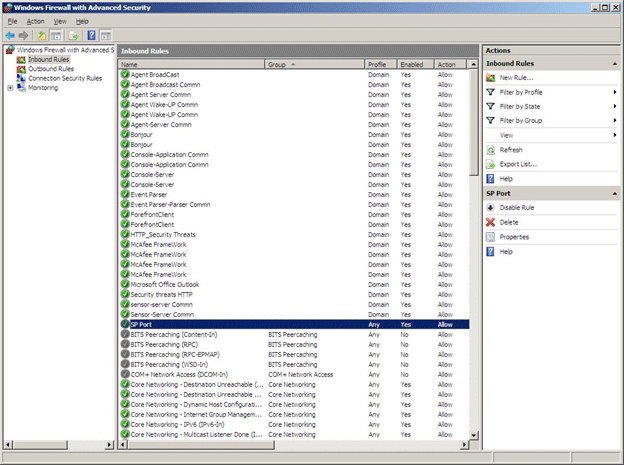Viewport: 624px width, 465px height.
Task: Collapse the SP Port actions section
Action: [615, 193]
